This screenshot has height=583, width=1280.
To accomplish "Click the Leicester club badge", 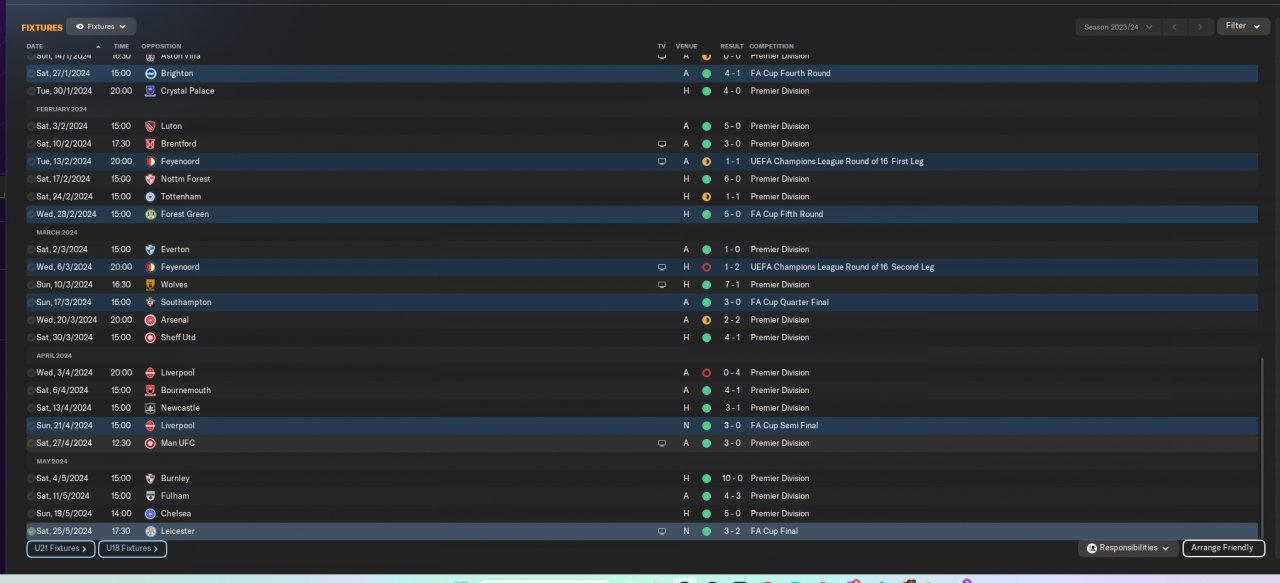I will point(150,531).
